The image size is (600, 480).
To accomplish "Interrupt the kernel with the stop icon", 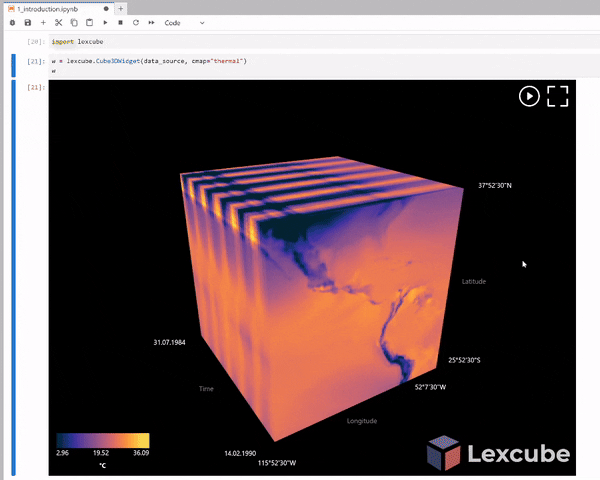I will [x=120, y=23].
